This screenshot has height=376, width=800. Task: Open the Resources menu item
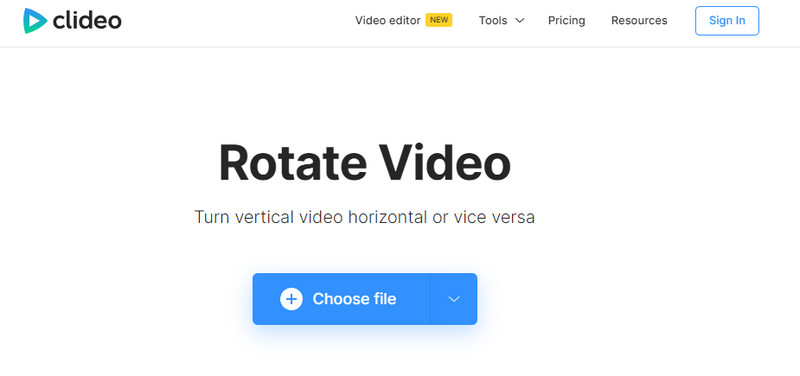point(639,20)
